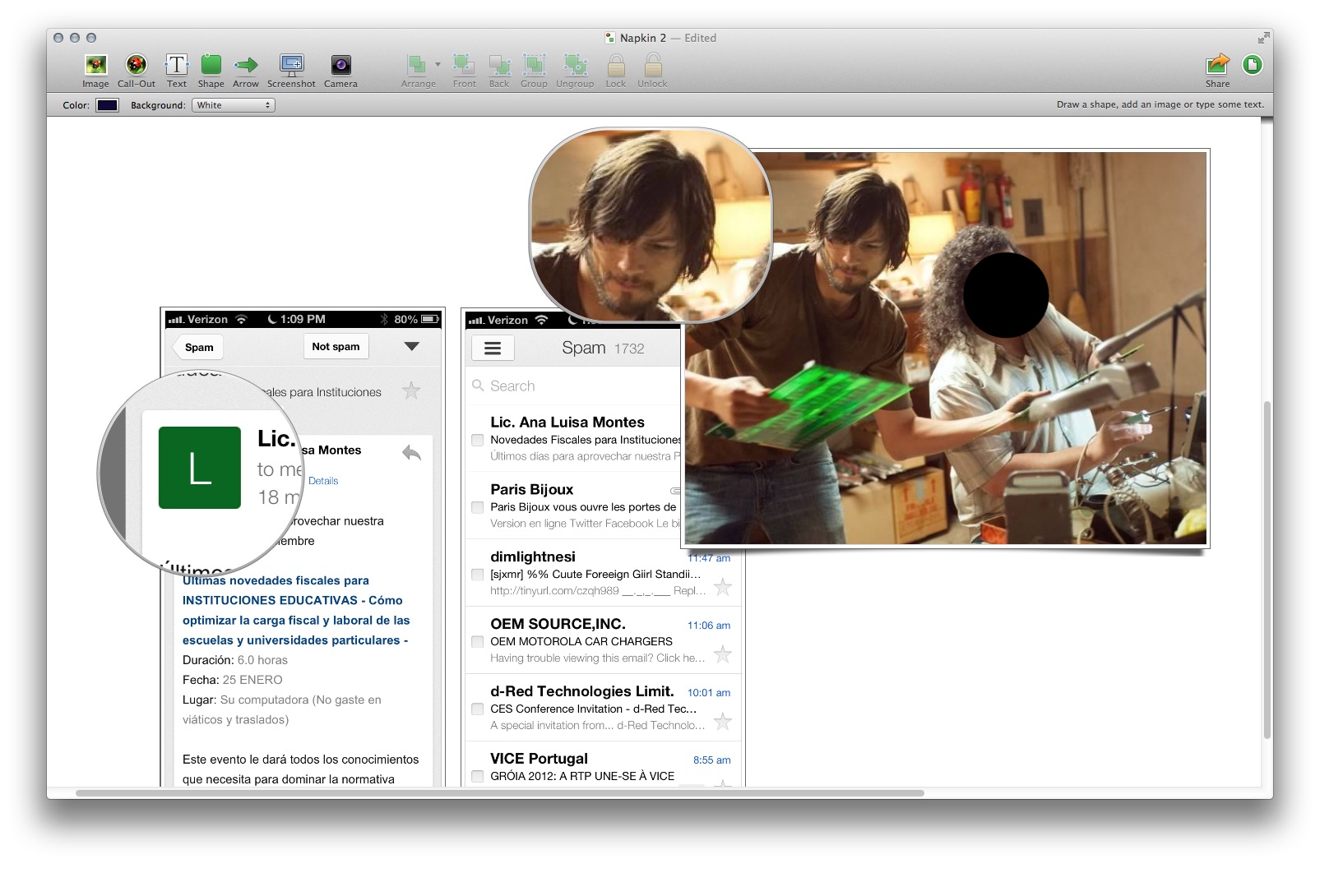Click the Not spam button
This screenshot has height=896, width=1320.
click(x=336, y=346)
